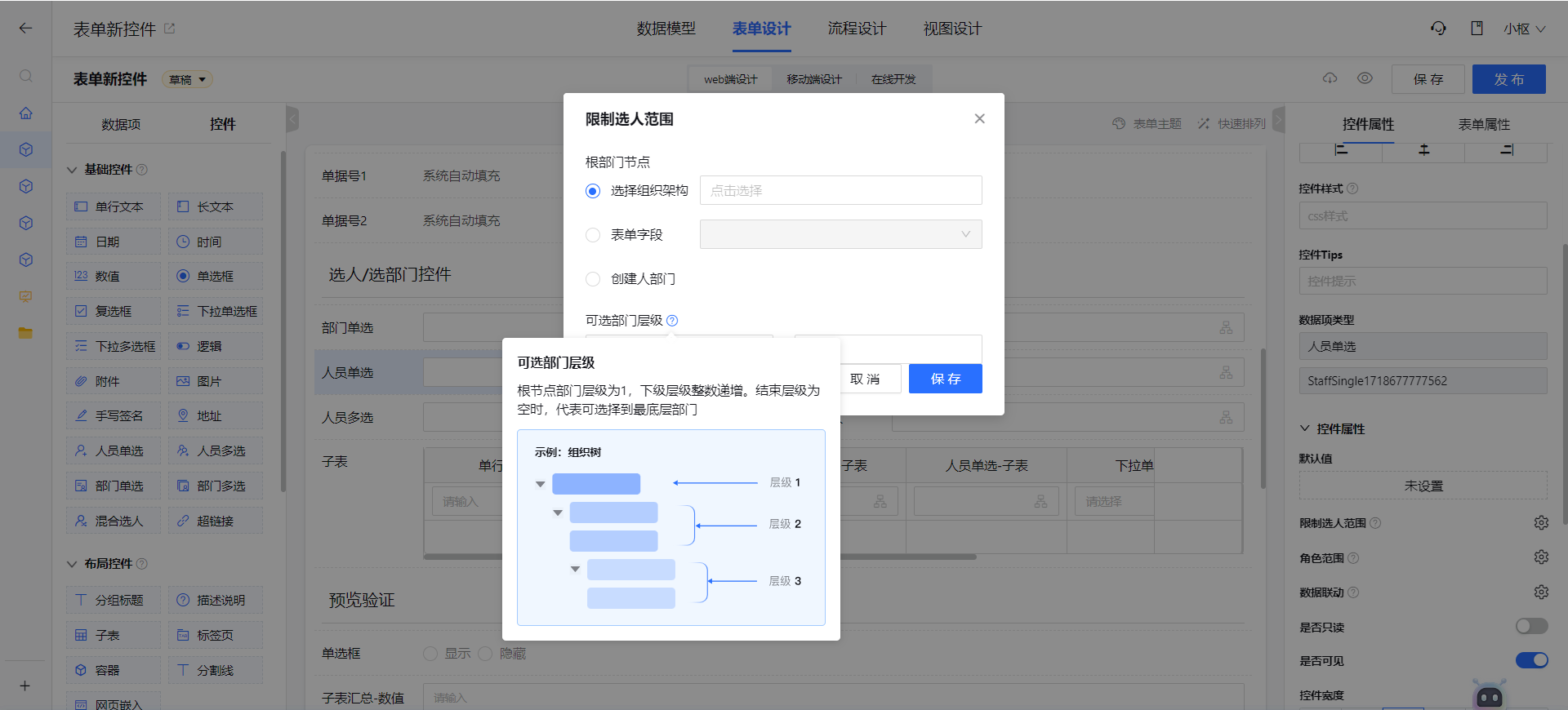Viewport: 1568px width, 710px height.
Task: Click the control list vertical scrollbar
Action: [283, 322]
